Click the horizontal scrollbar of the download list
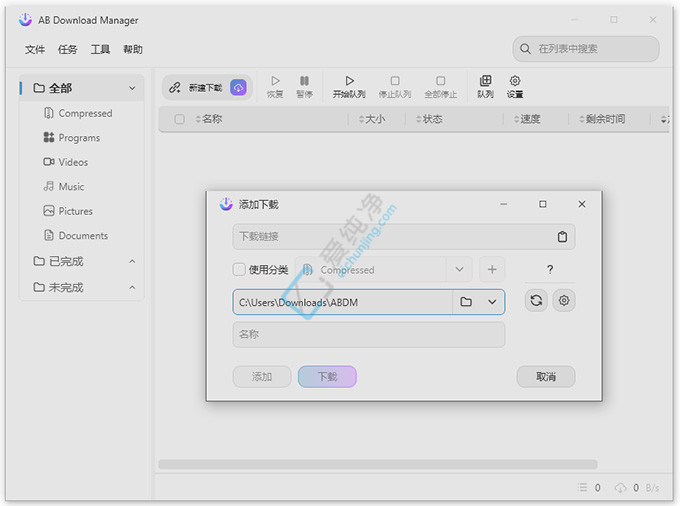Image resolution: width=680 pixels, height=506 pixels. coord(378,464)
